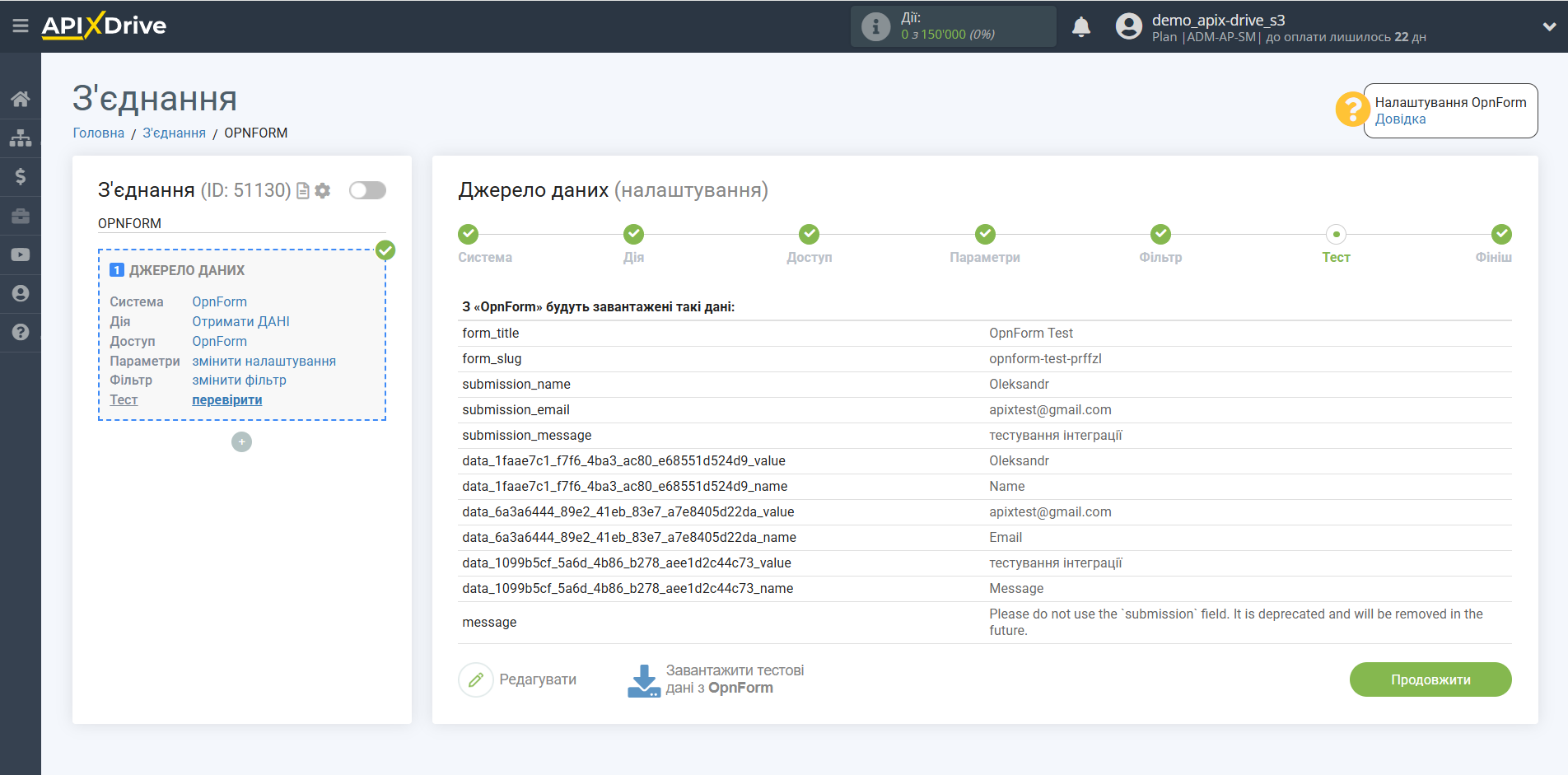Open Home in the sidebar
This screenshot has width=1568, height=775.
(x=21, y=99)
